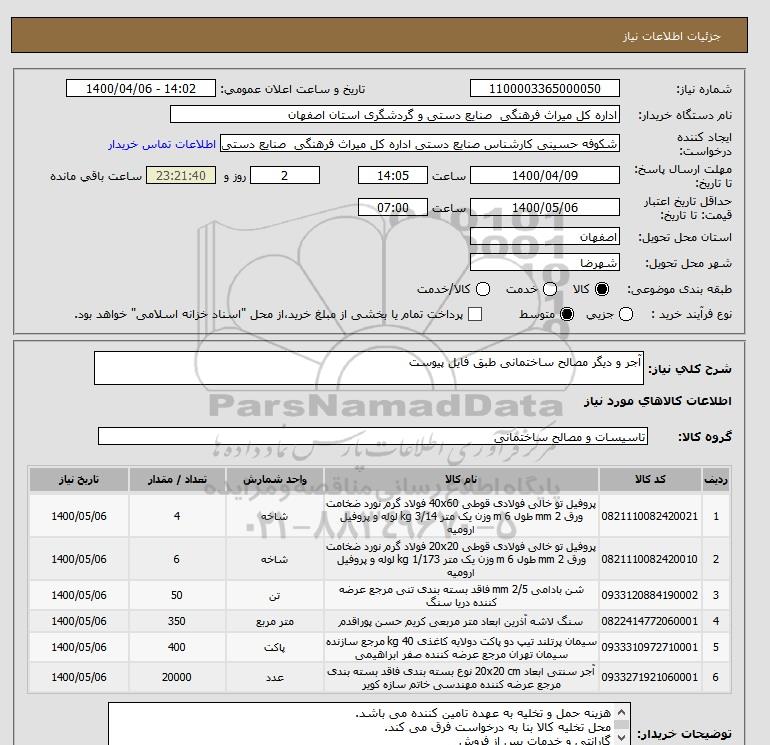Click the remaining days field showing 2
The width and height of the screenshot is (770, 745).
click(x=285, y=175)
